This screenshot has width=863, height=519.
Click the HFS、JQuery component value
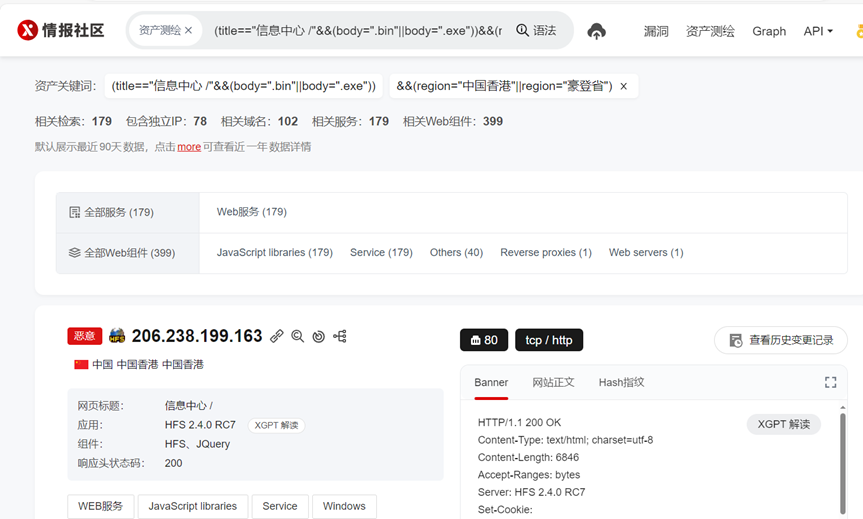pyautogui.click(x=197, y=444)
